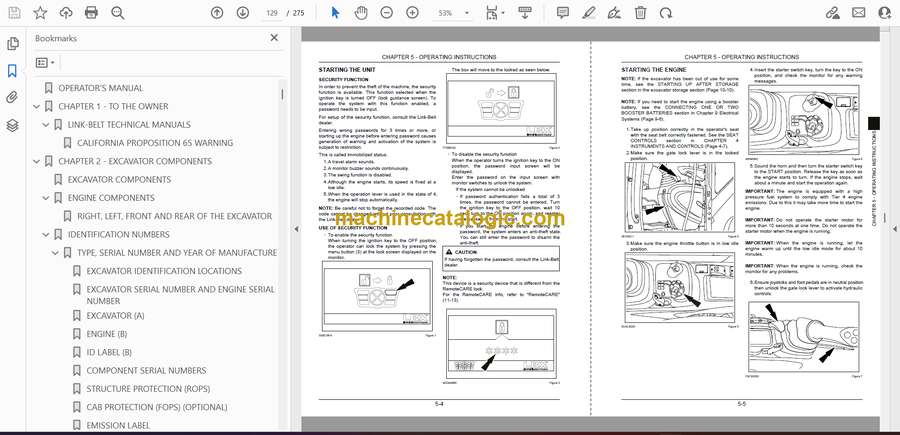
Task: Activate the hand pan tool
Action: [361, 13]
